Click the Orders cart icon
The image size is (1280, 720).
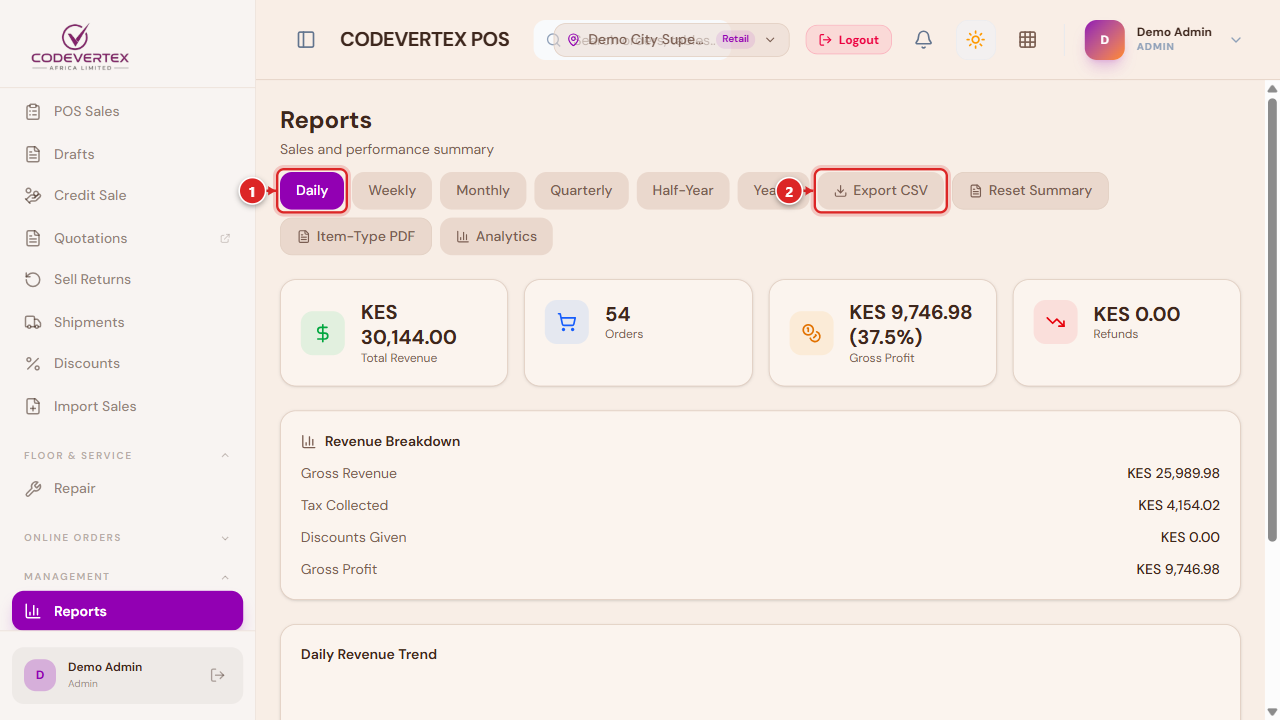567,322
